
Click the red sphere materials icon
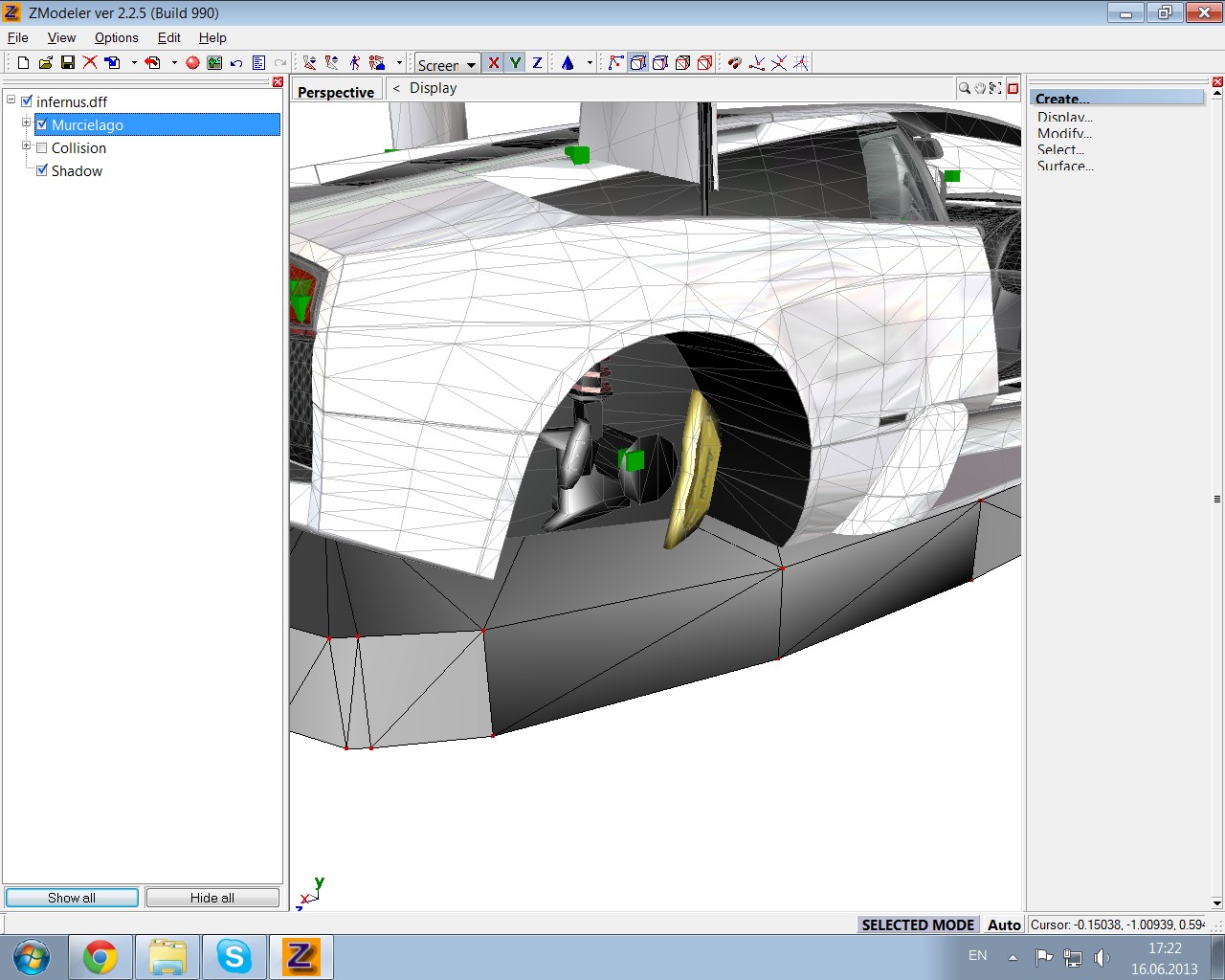192,63
